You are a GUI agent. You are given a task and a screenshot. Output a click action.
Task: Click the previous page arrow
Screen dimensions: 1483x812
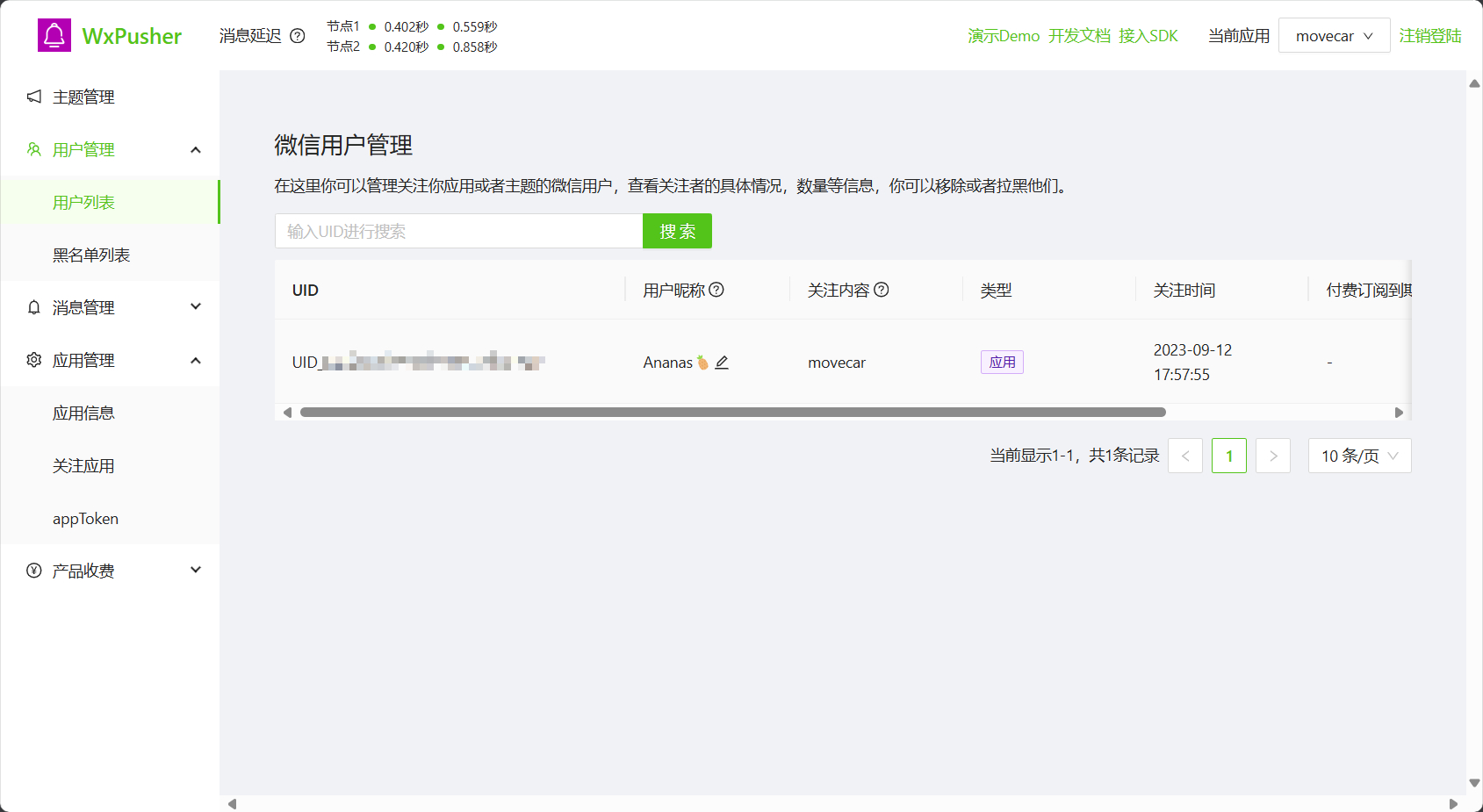point(1185,456)
